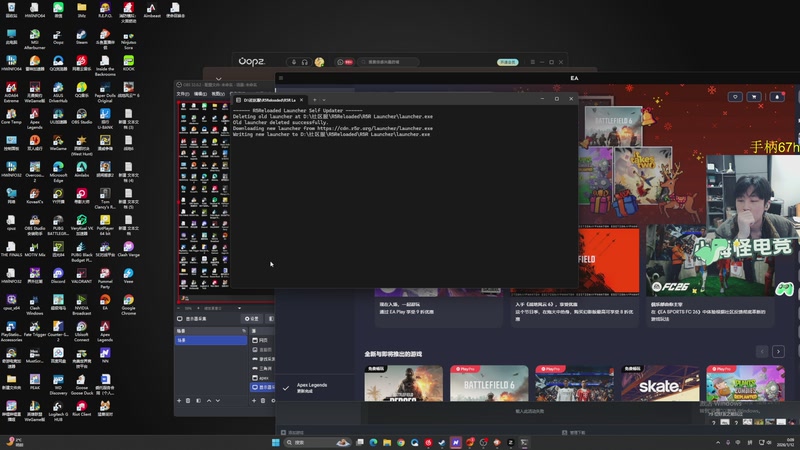Screen dimensions: 800x450
Task: Focus the Oopz search field
Action: click(x=388, y=62)
